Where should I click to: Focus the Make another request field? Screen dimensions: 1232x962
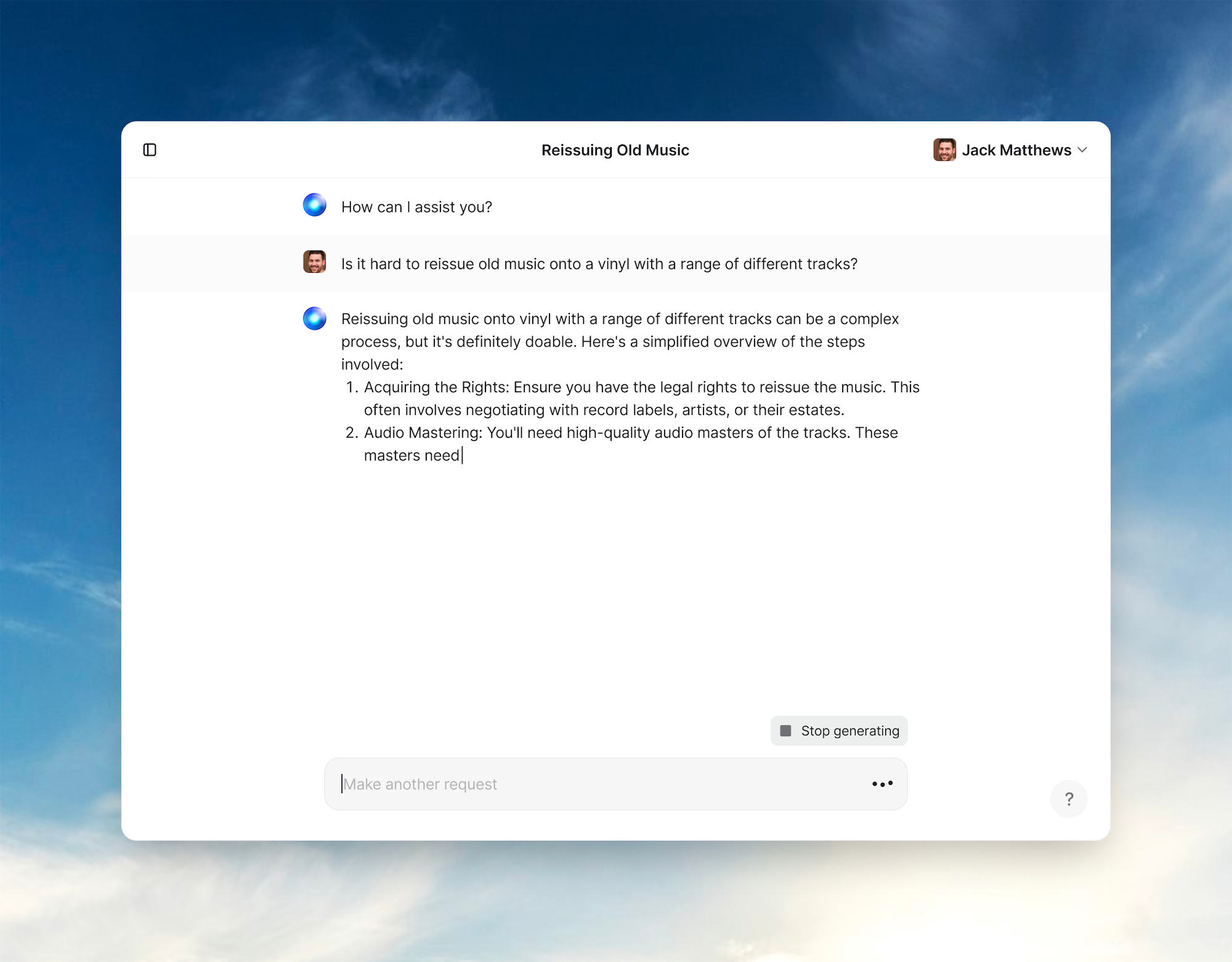tap(591, 784)
